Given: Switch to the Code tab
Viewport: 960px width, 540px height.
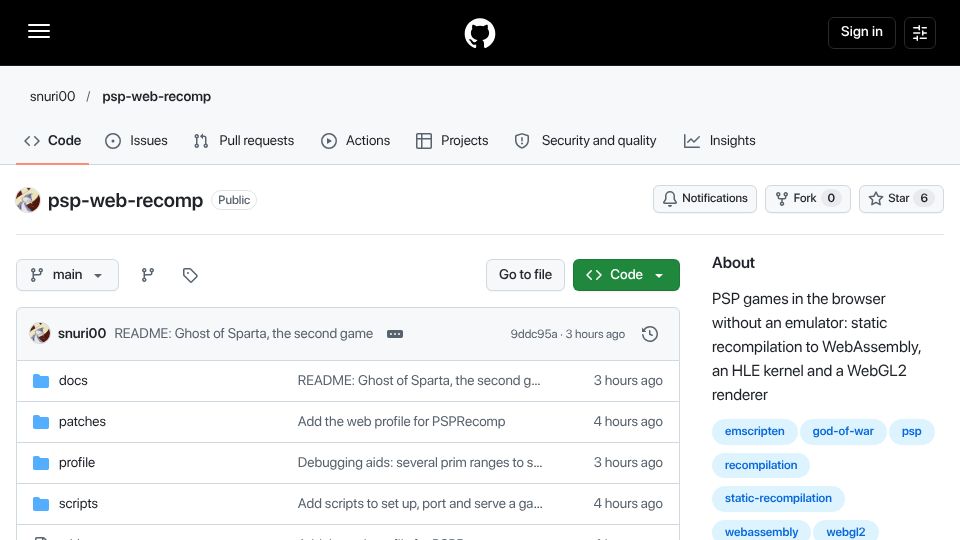Looking at the screenshot, I should pyautogui.click(x=53, y=141).
